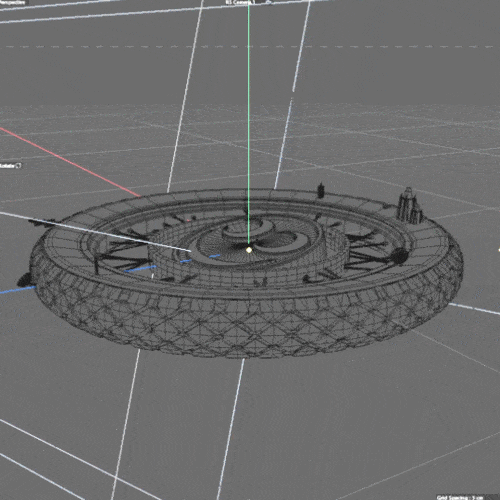The height and width of the screenshot is (500, 500).
Task: Click the Perspective view label
Action: [13, 2]
